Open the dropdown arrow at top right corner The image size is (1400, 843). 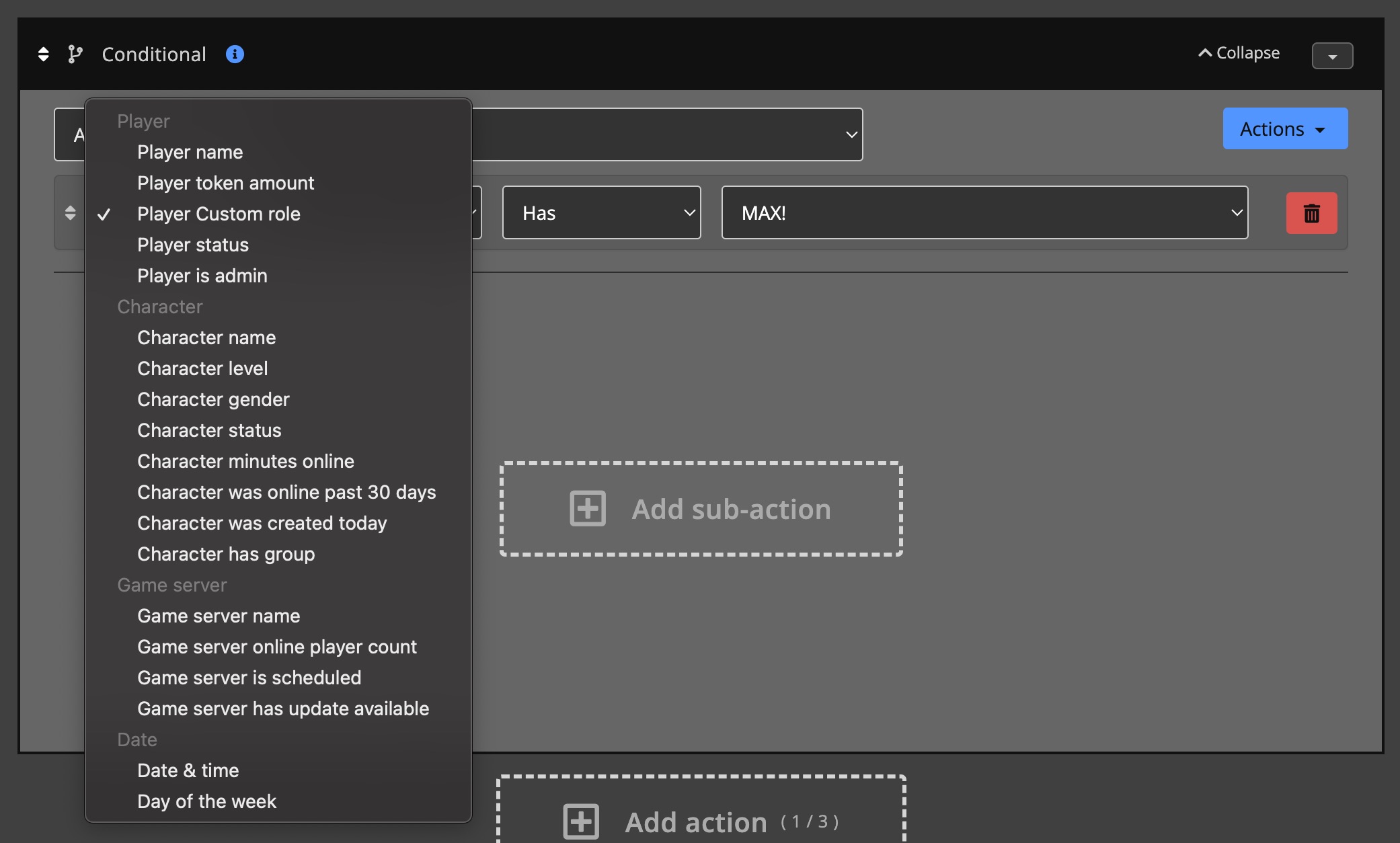point(1332,56)
